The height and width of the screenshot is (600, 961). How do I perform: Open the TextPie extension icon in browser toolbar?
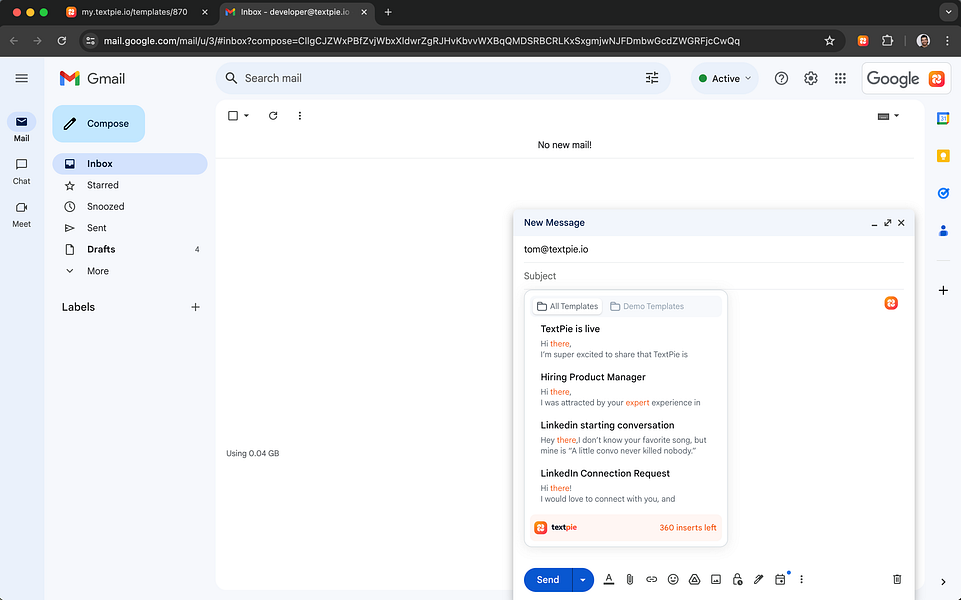click(x=862, y=40)
